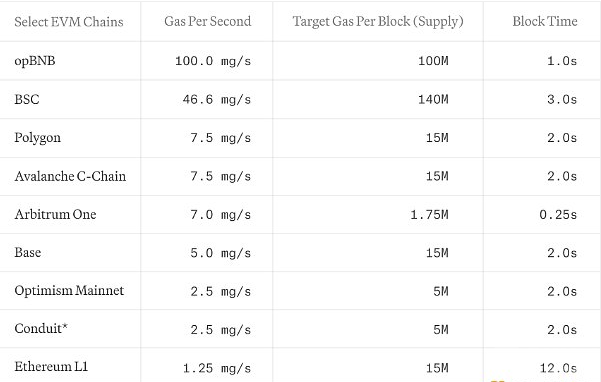Click the Block Time column header
Viewport: 601px width, 382px height.
coord(545,21)
